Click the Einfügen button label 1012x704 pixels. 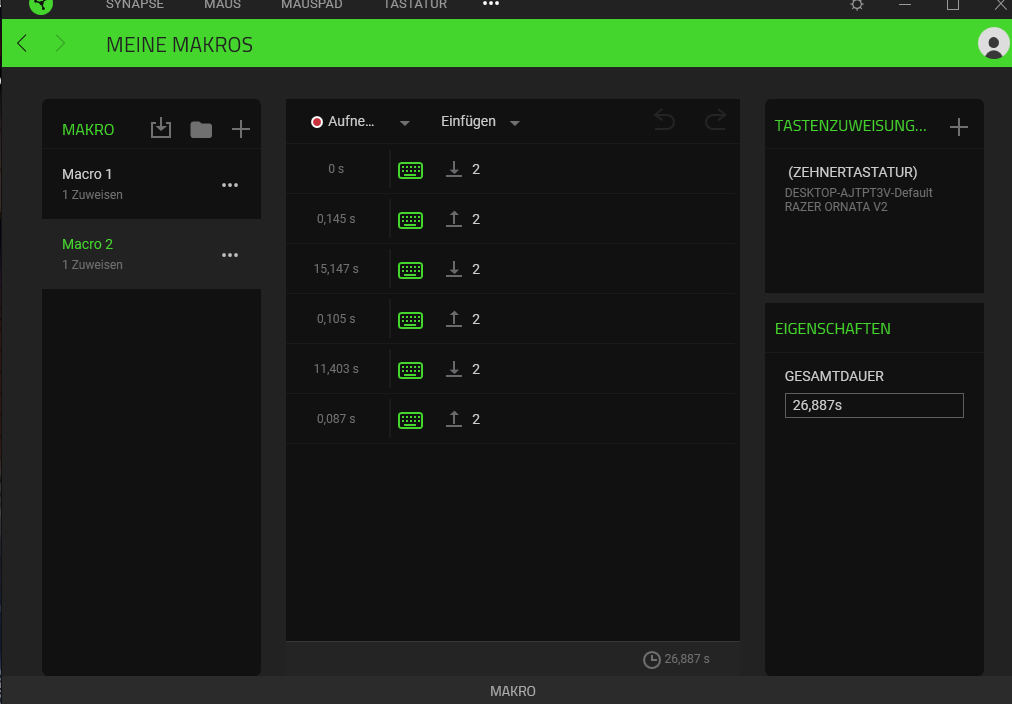point(469,121)
